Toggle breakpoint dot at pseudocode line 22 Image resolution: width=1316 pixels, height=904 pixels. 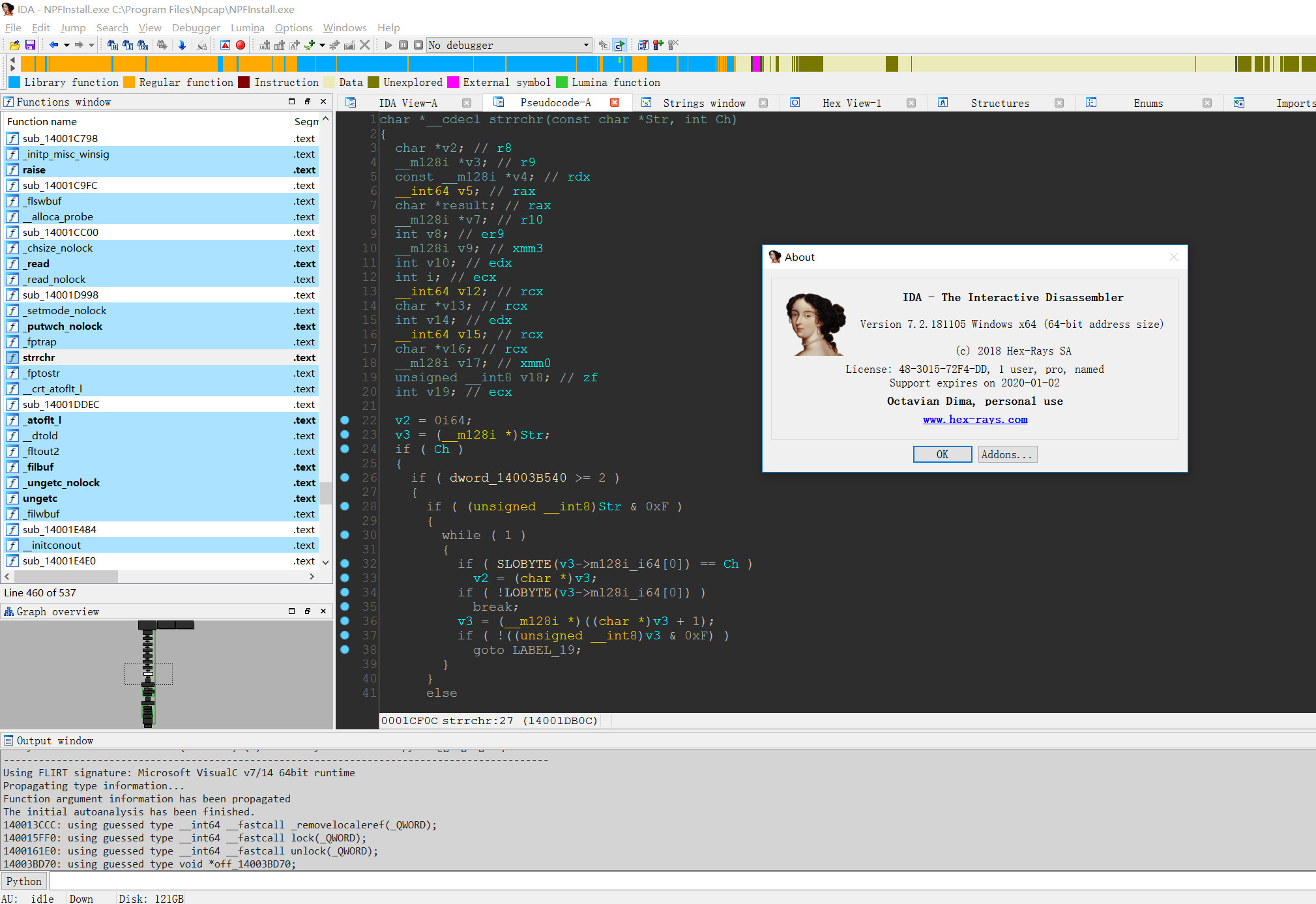pyautogui.click(x=345, y=420)
